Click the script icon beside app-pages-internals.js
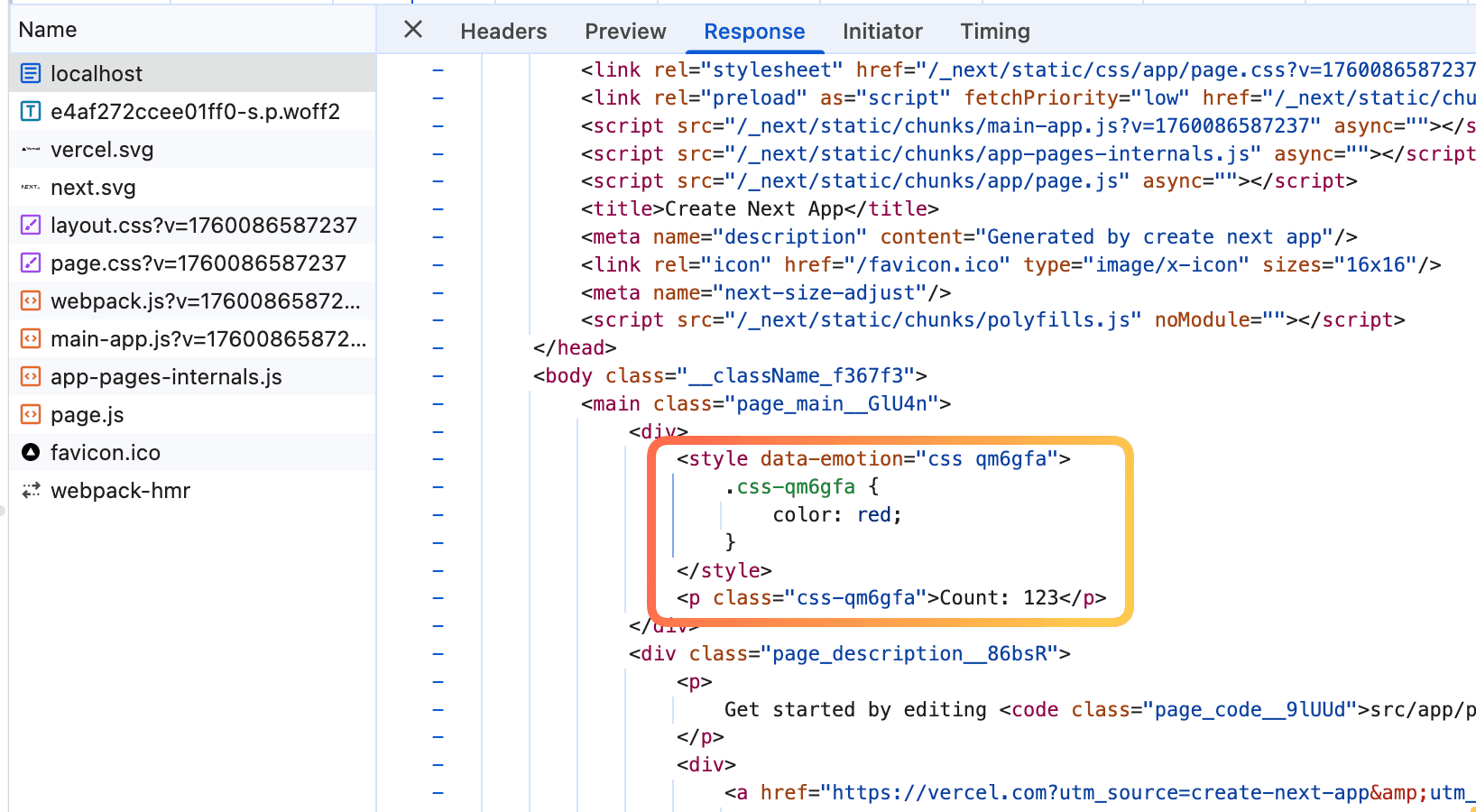This screenshot has height=812, width=1476. (31, 376)
